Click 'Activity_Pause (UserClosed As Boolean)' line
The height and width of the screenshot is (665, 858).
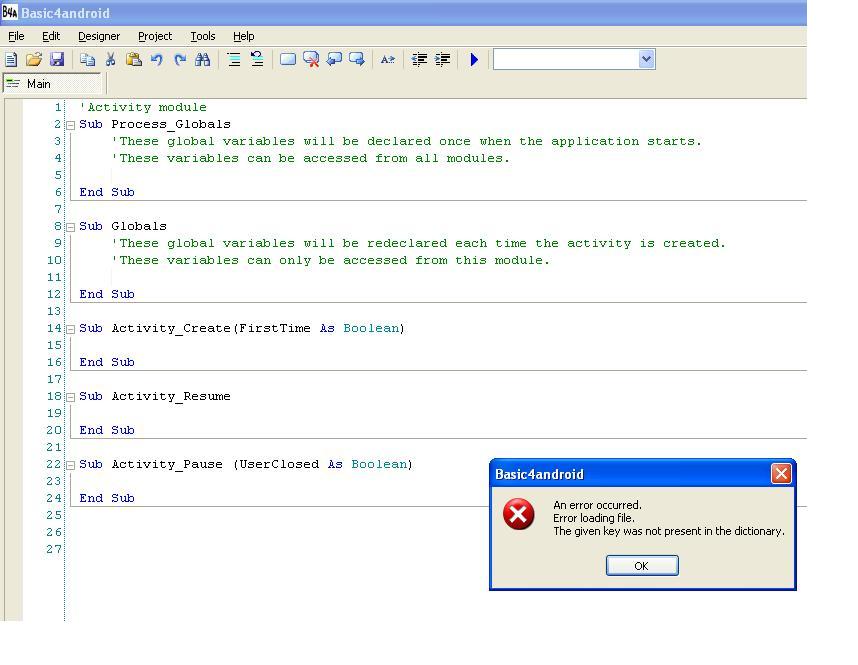click(246, 464)
